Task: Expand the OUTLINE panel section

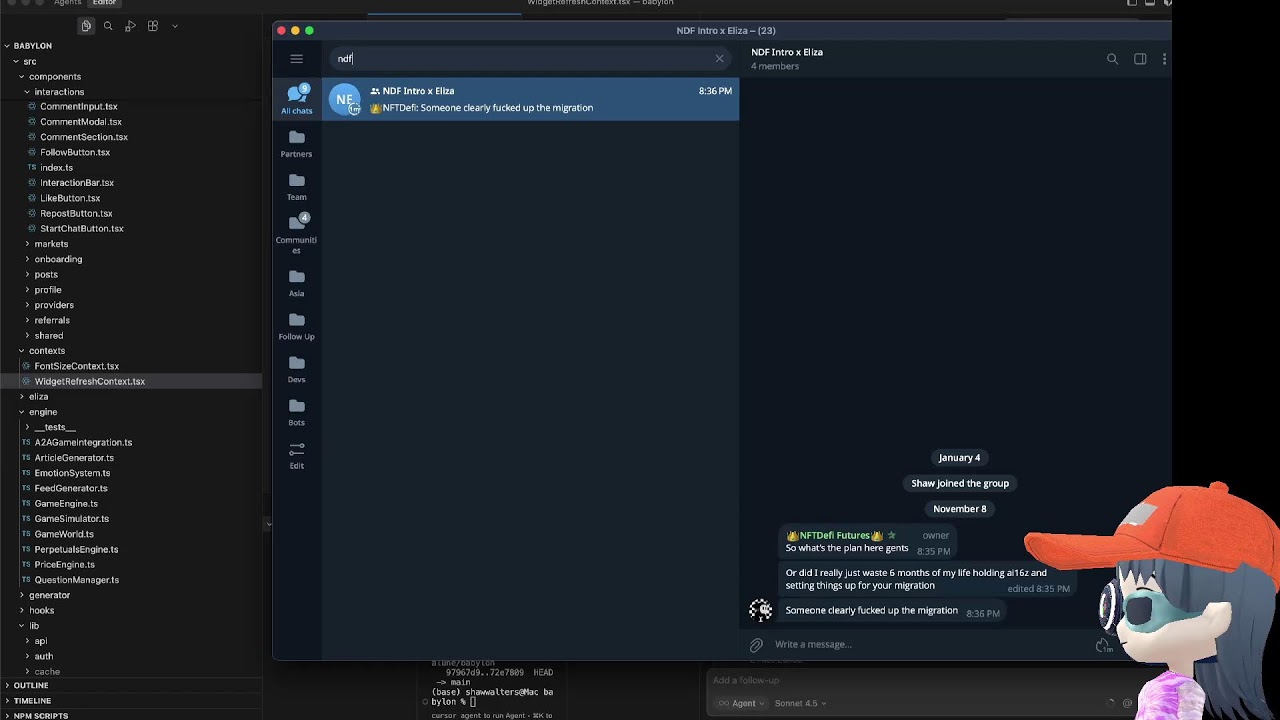Action: (31, 686)
